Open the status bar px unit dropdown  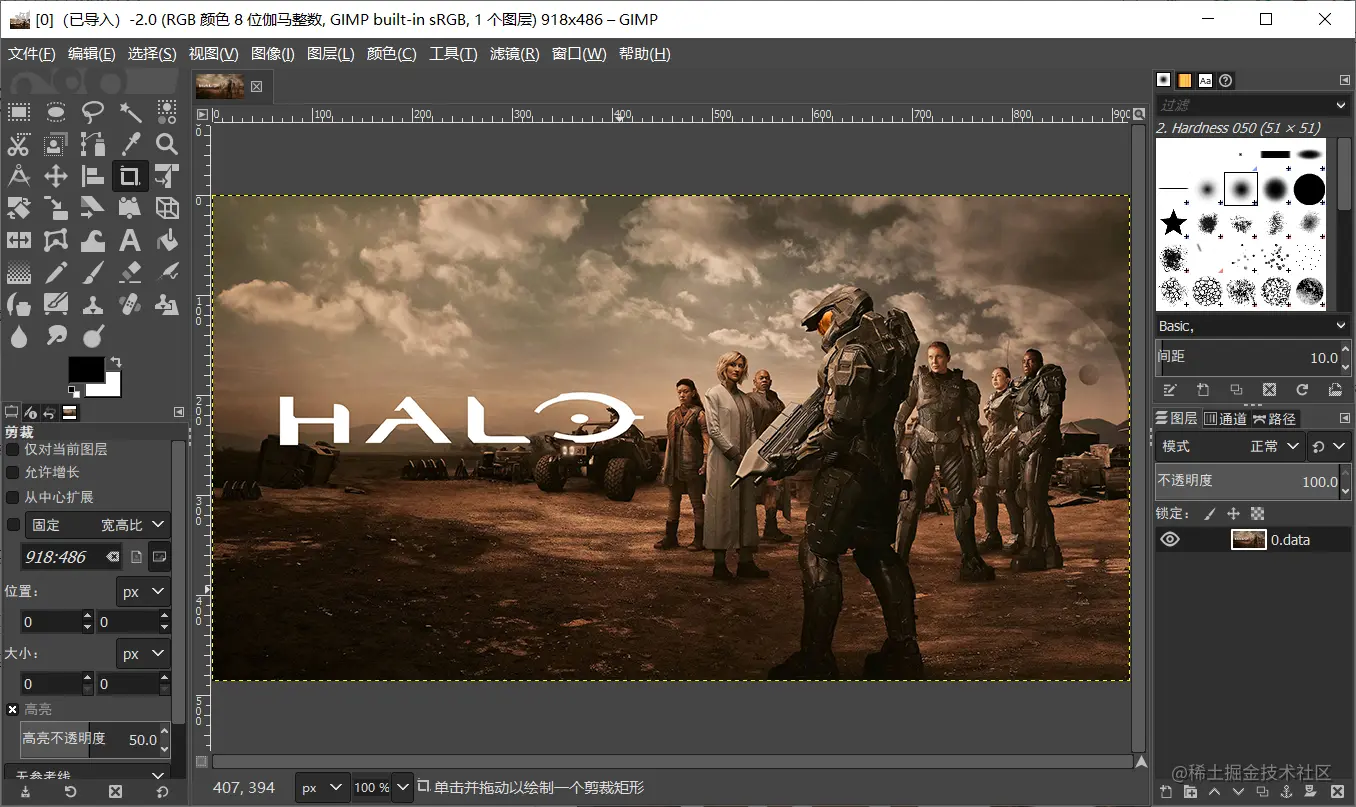coord(322,788)
